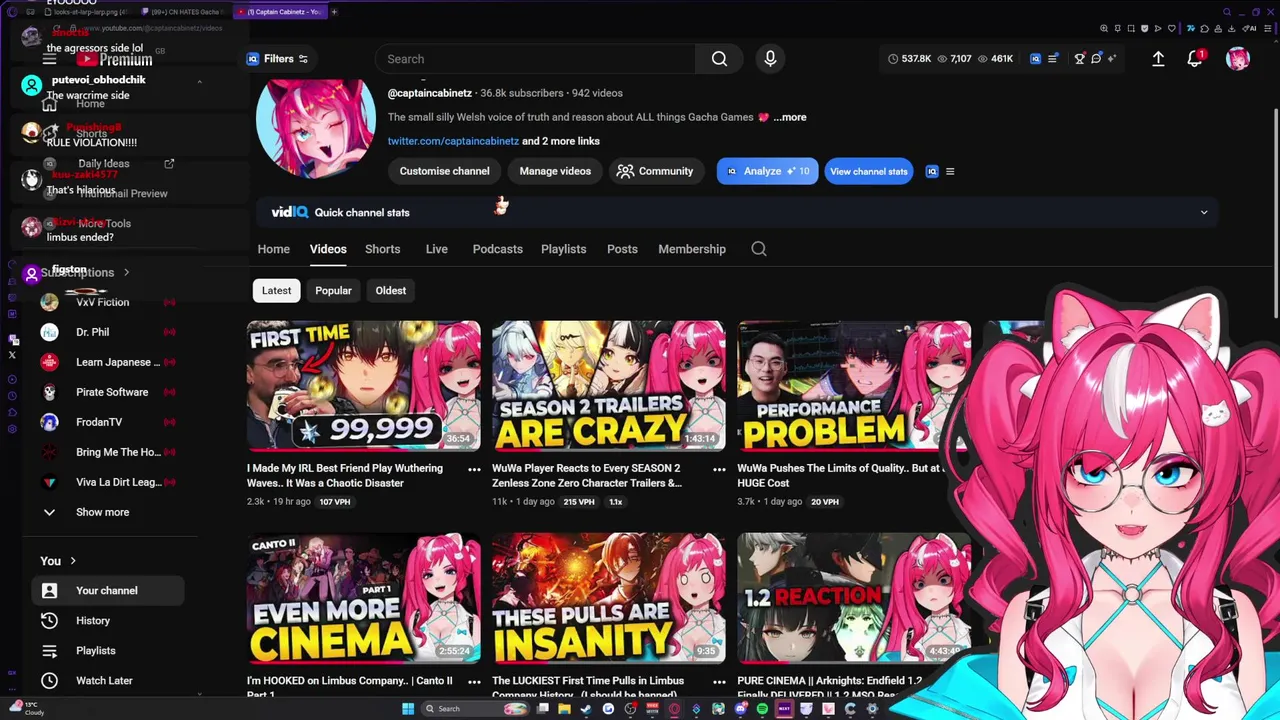This screenshot has height=720, width=1280.
Task: Open options for LUCKIEST First Time Pulls video
Action: pyautogui.click(x=719, y=682)
